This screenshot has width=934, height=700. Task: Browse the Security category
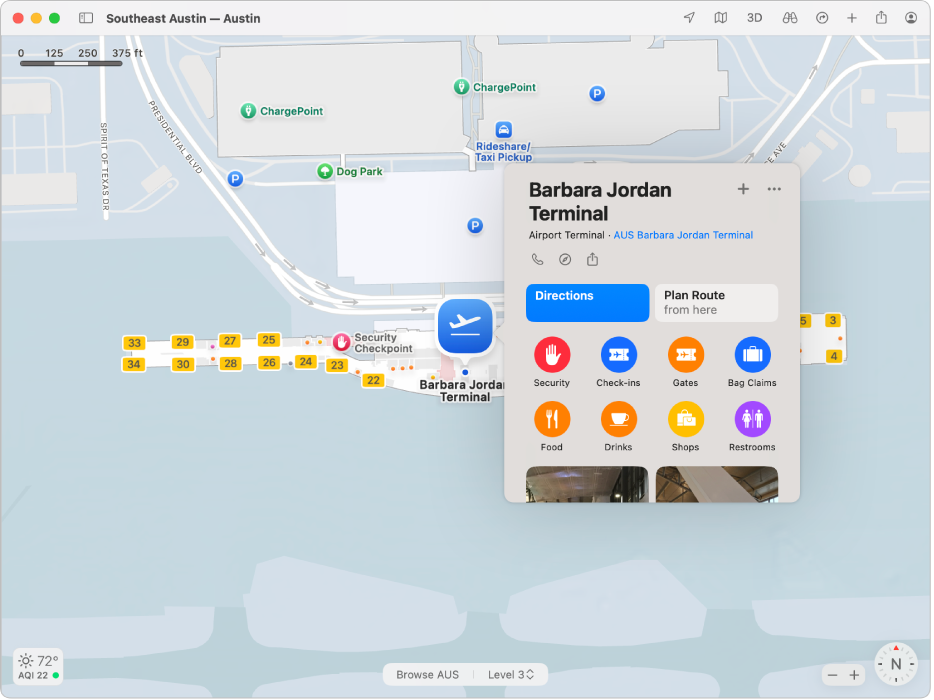click(552, 362)
